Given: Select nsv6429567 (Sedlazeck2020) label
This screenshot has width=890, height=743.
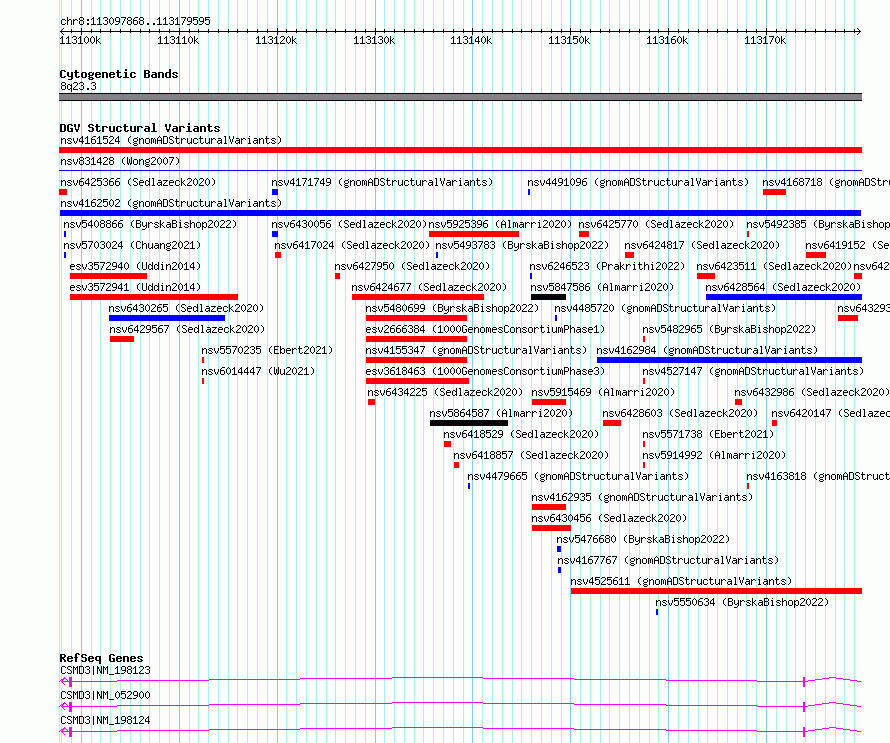Looking at the screenshot, I should tap(187, 329).
